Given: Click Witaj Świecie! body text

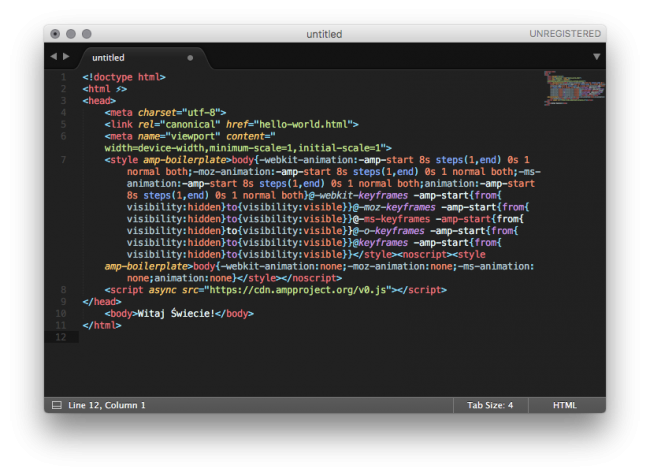Looking at the screenshot, I should [x=176, y=313].
